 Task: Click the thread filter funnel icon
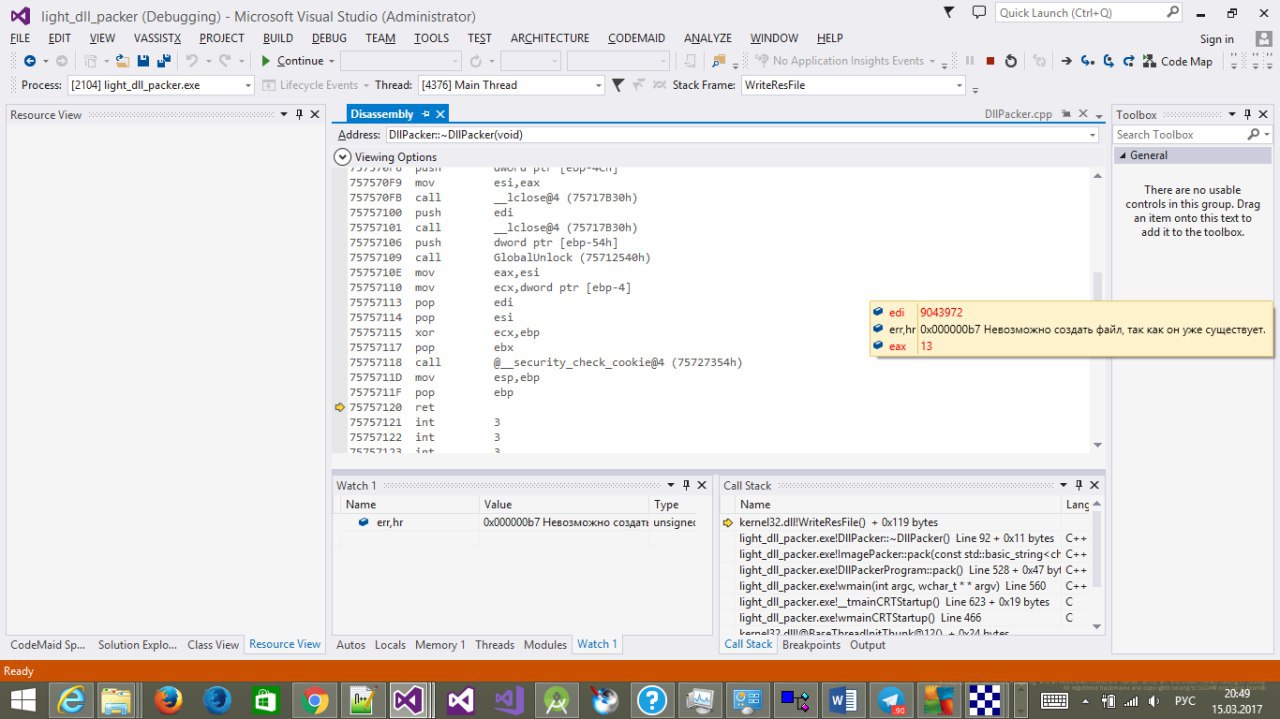[x=617, y=85]
